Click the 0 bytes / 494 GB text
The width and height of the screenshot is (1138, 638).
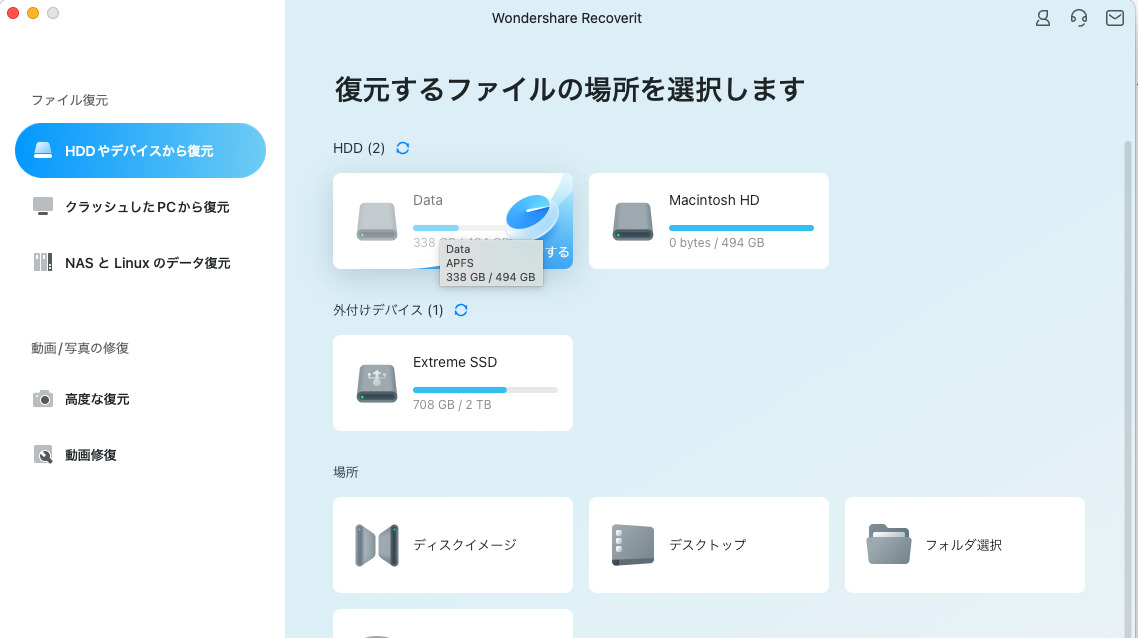pyautogui.click(x=716, y=243)
